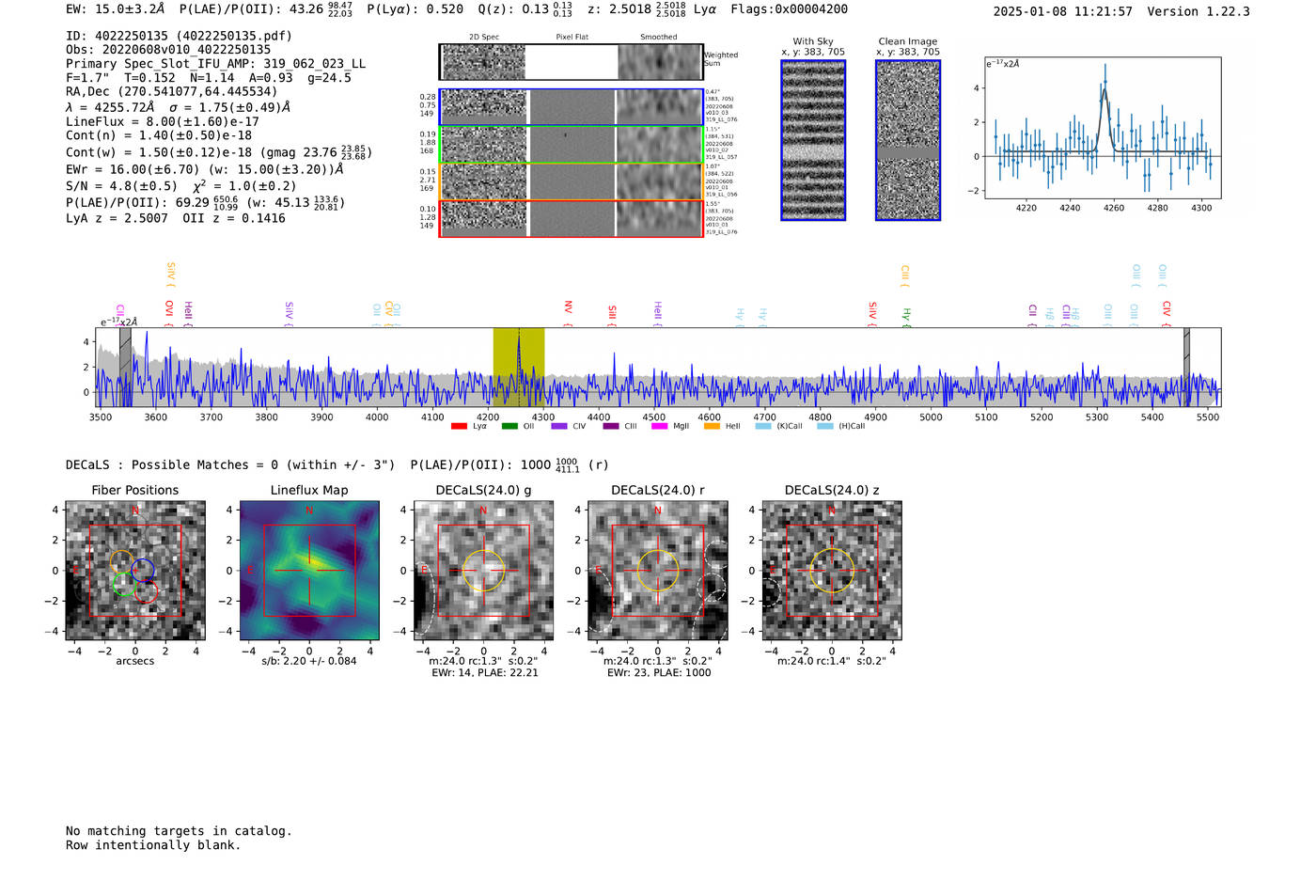Click the 'Weighted Sum' label
Screen dimensions: 1316x896
point(721,59)
